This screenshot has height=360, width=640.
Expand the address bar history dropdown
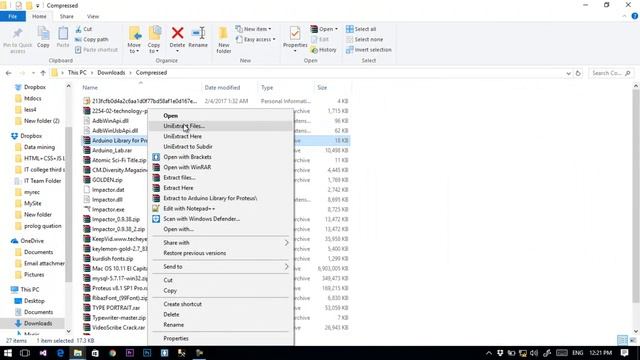pyautogui.click(x=568, y=73)
